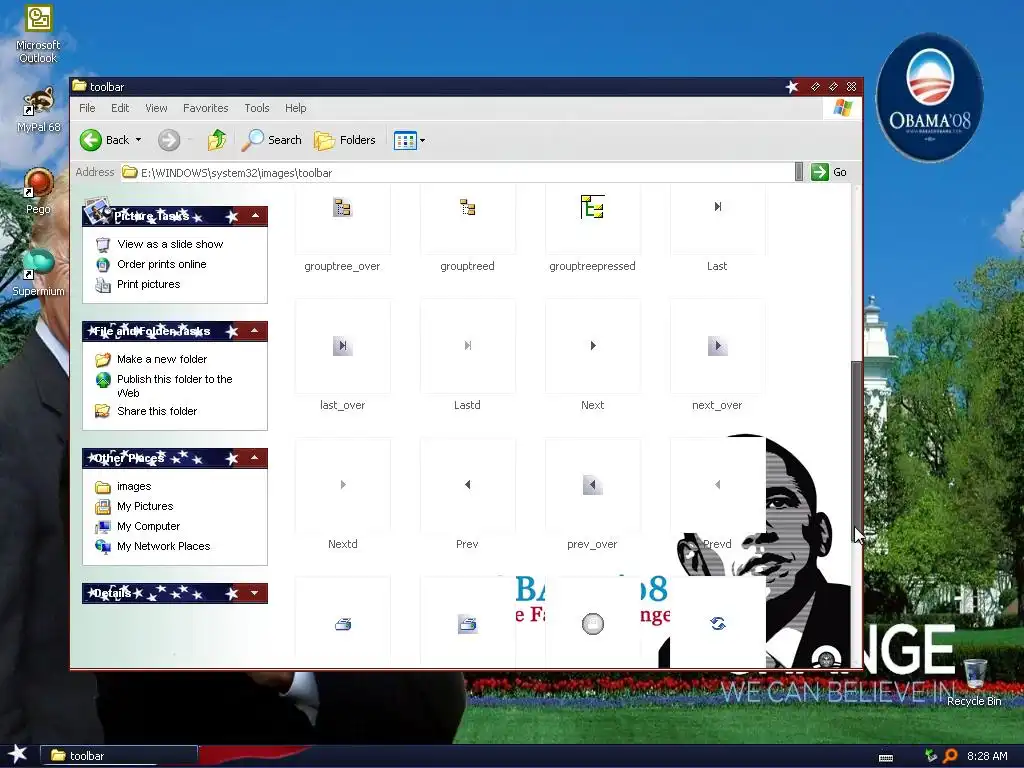Screen dimensions: 1024x768
Task: Expand the Details panel
Action: (255, 593)
